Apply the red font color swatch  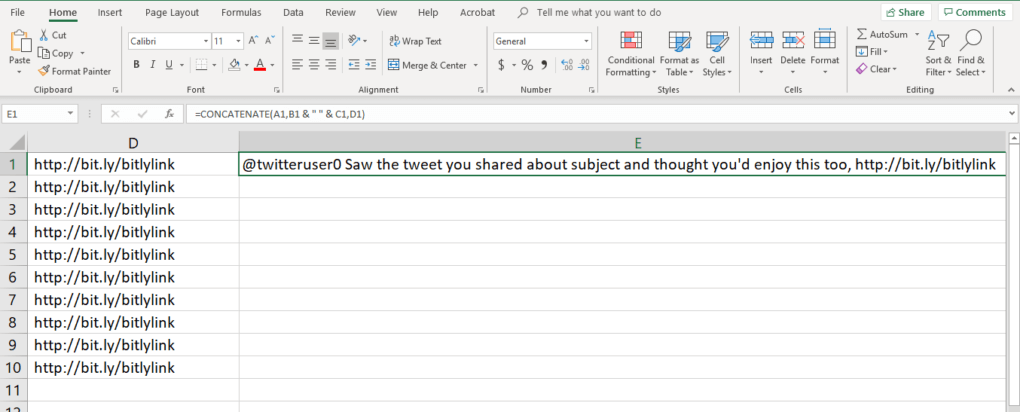pyautogui.click(x=259, y=65)
